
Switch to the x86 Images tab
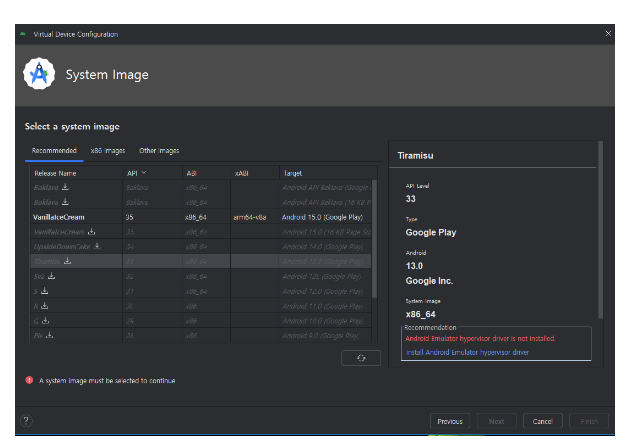[x=108, y=151]
